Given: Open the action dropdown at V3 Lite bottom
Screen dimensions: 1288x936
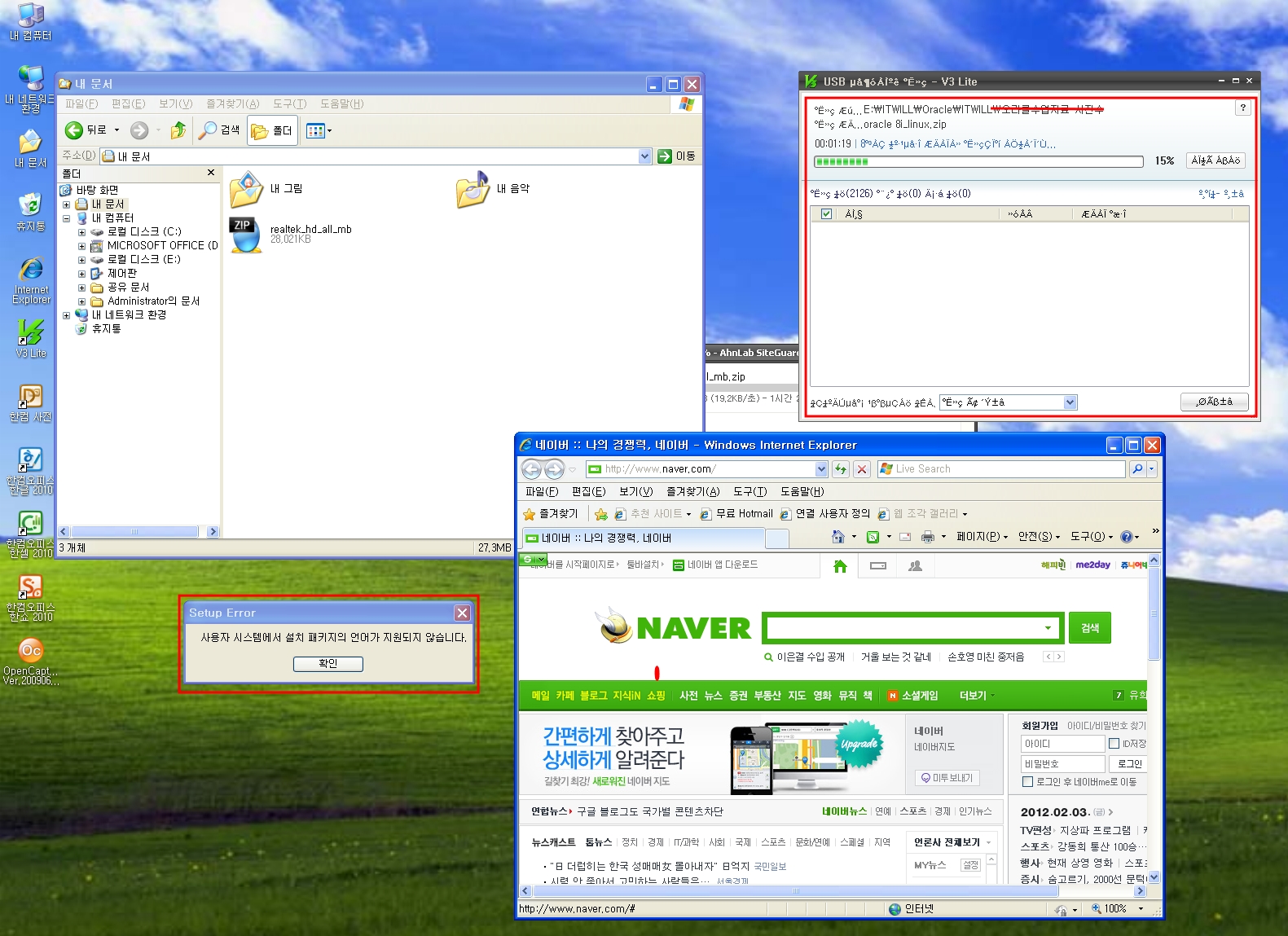Looking at the screenshot, I should [1070, 402].
